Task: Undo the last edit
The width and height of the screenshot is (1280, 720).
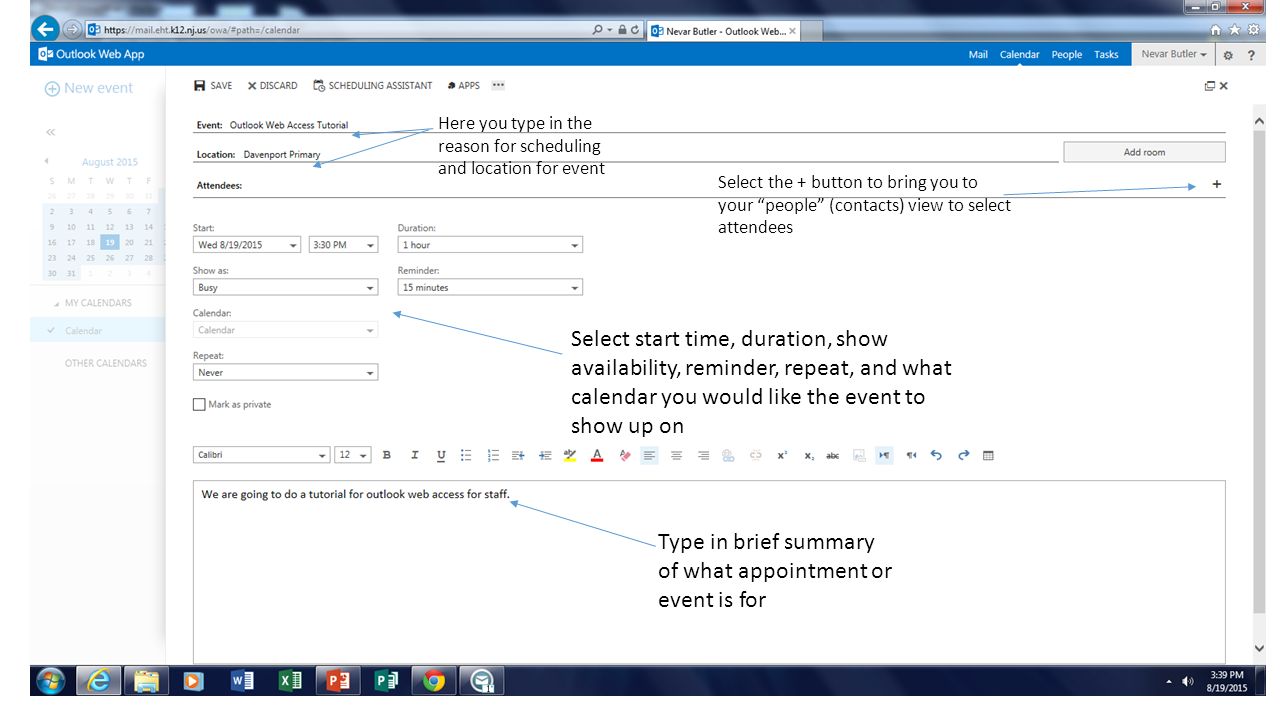Action: (x=936, y=455)
